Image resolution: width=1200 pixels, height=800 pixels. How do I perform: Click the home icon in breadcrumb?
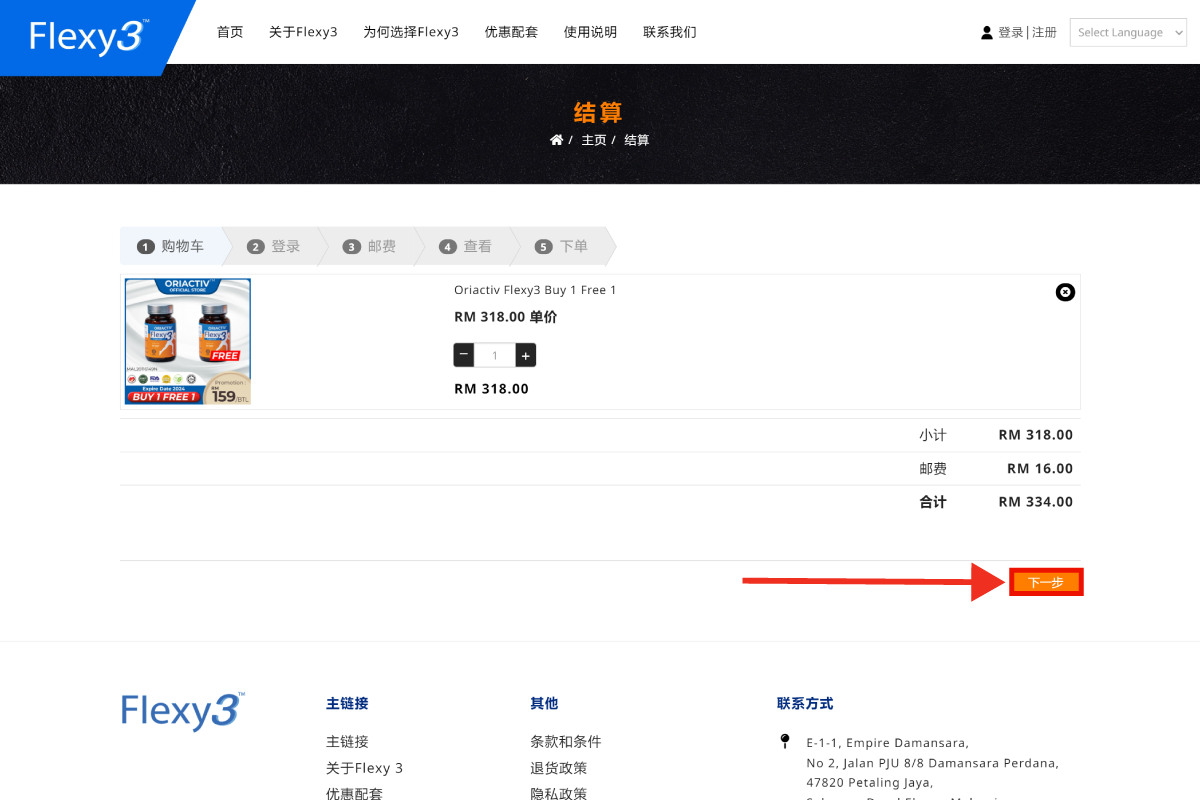[x=556, y=140]
